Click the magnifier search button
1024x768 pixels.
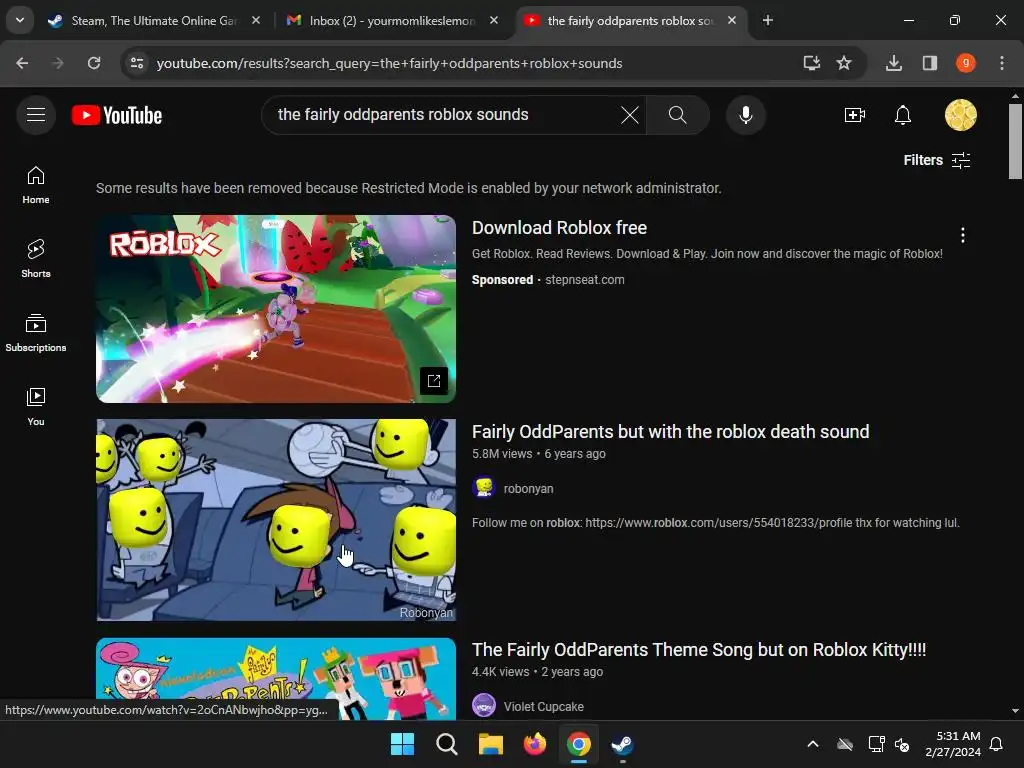tap(677, 115)
